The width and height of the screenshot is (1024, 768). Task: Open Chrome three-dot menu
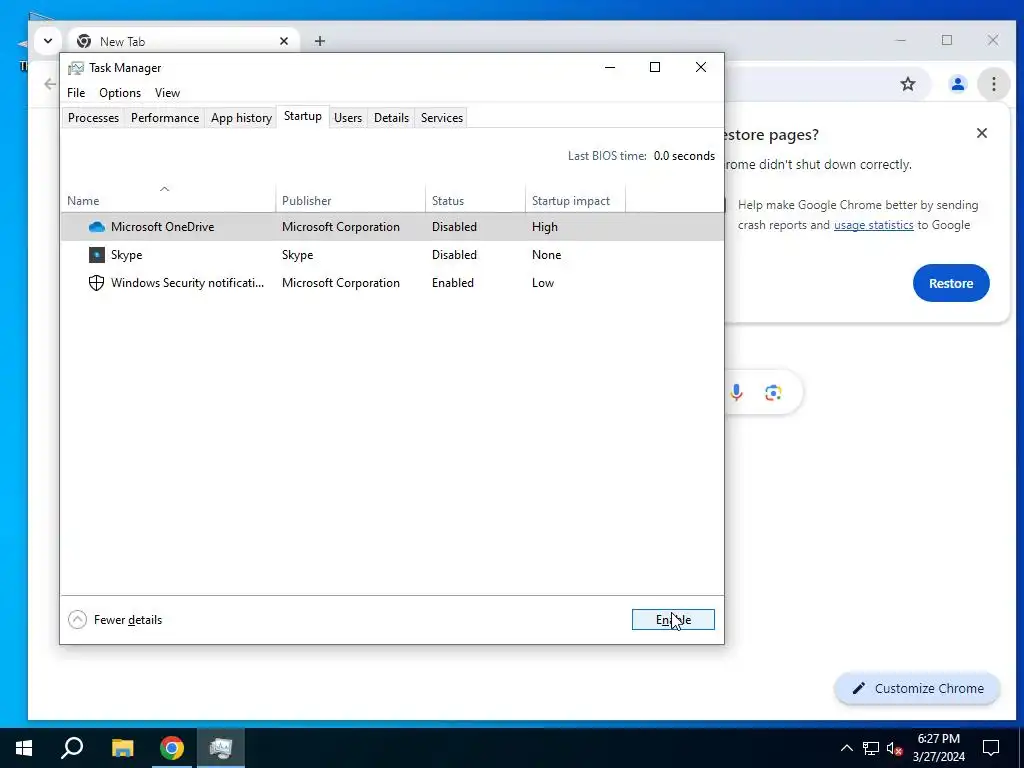click(x=993, y=84)
